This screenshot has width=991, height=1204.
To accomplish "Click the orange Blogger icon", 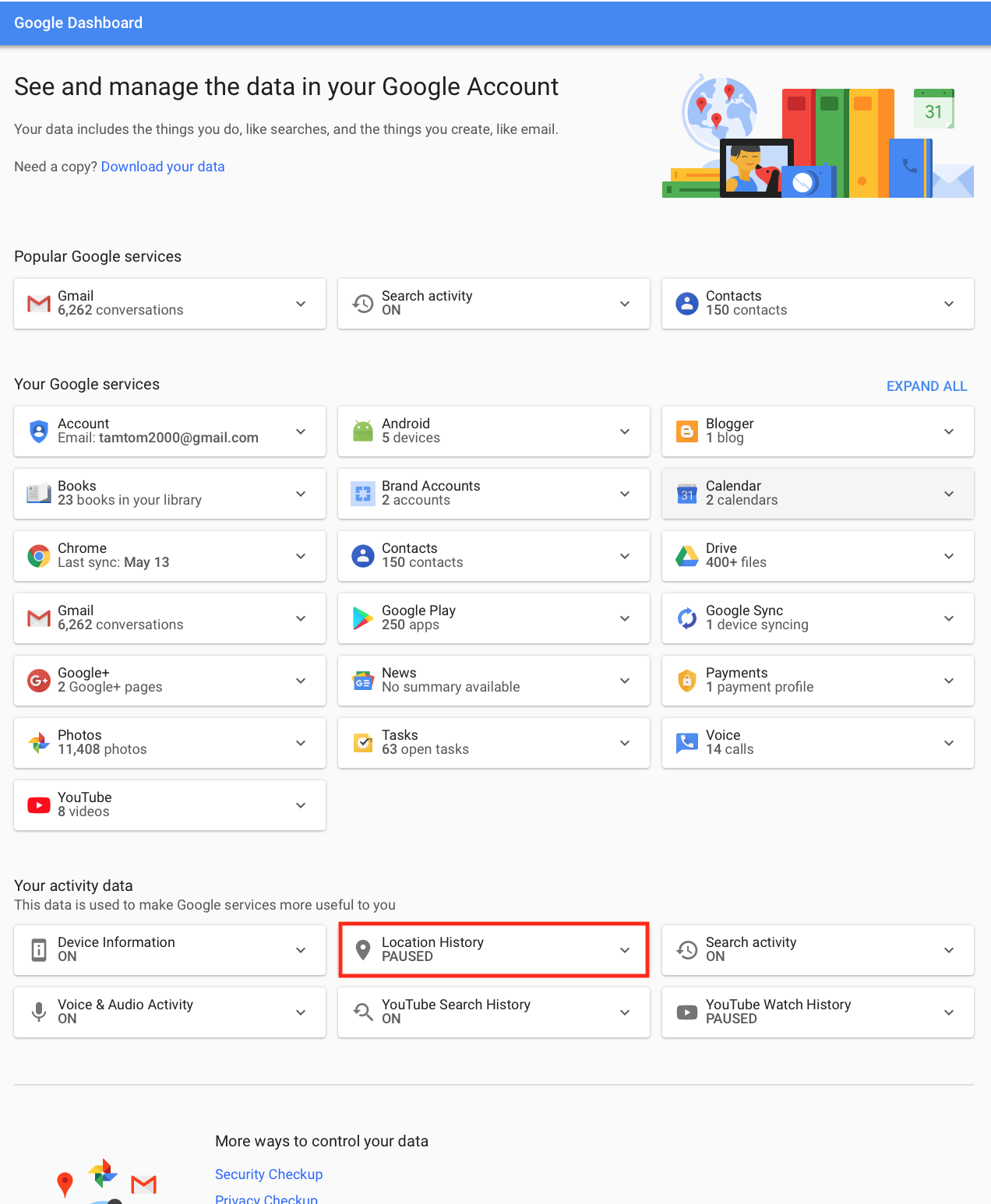I will (687, 431).
